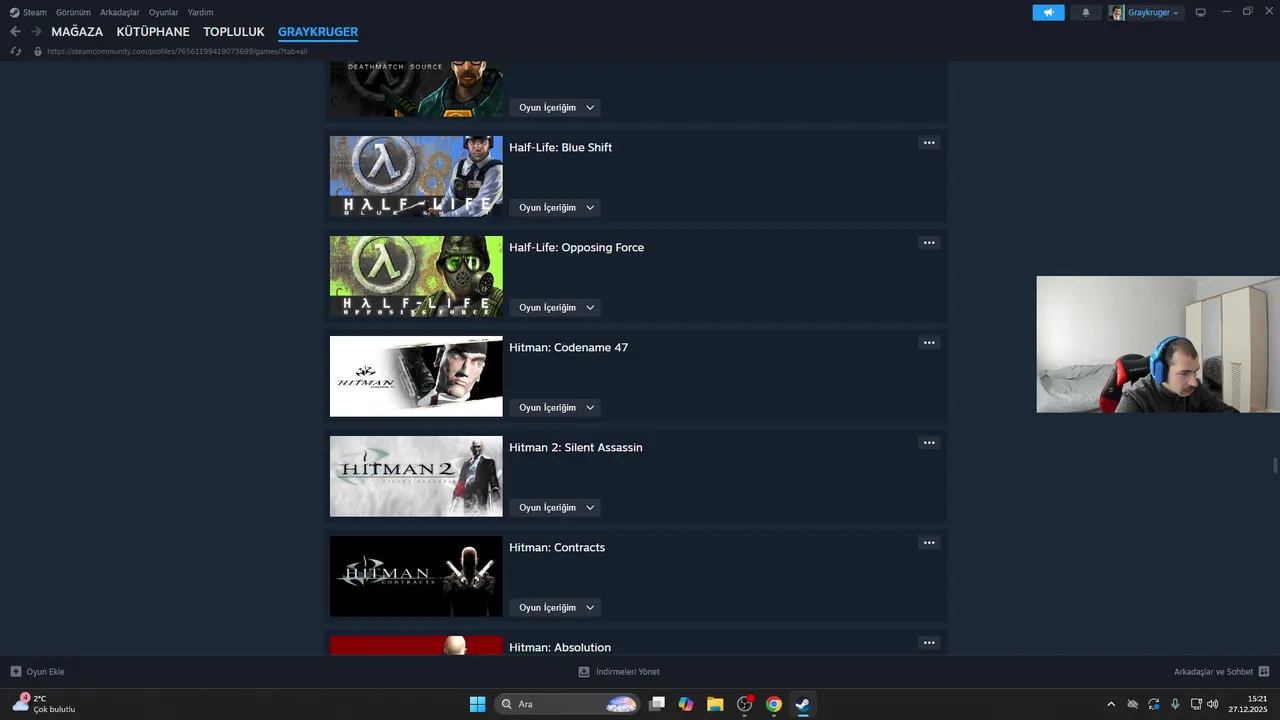
Task: Open three-dots menu for Half-Life: Blue Shift
Action: tap(929, 143)
